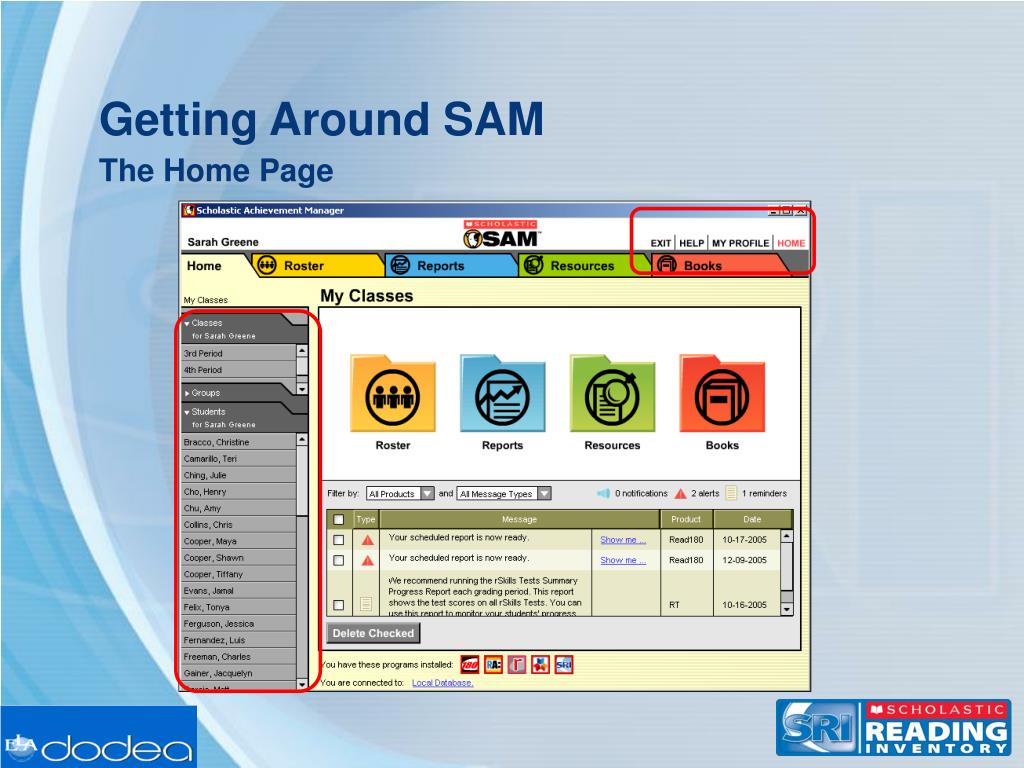Click the Date column header
Viewport: 1024px width, 768px height.
pos(752,519)
